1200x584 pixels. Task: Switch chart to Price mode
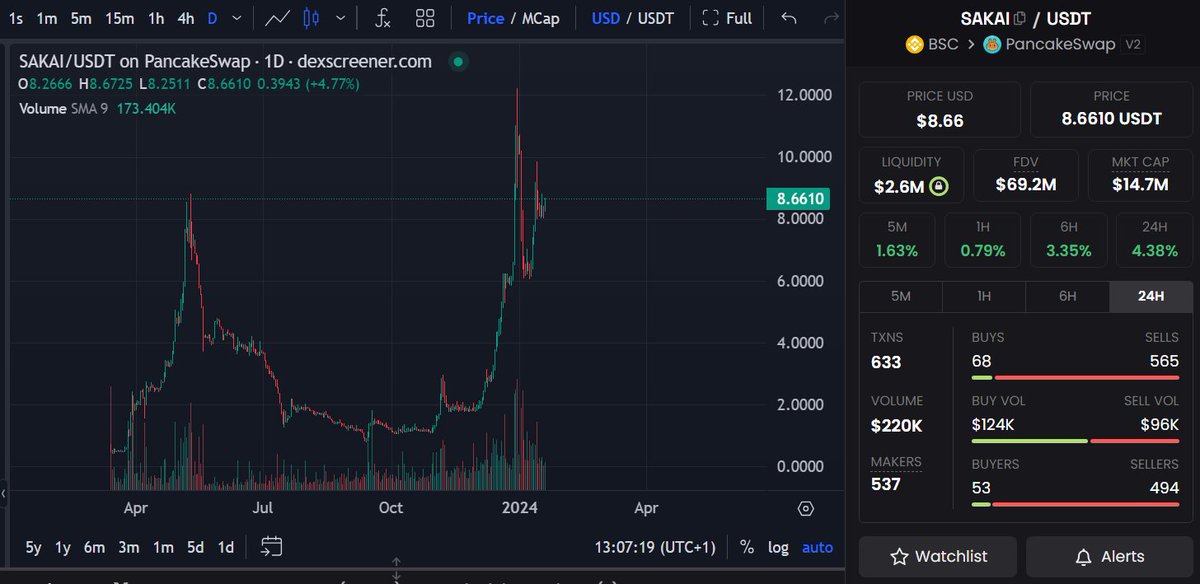[485, 18]
